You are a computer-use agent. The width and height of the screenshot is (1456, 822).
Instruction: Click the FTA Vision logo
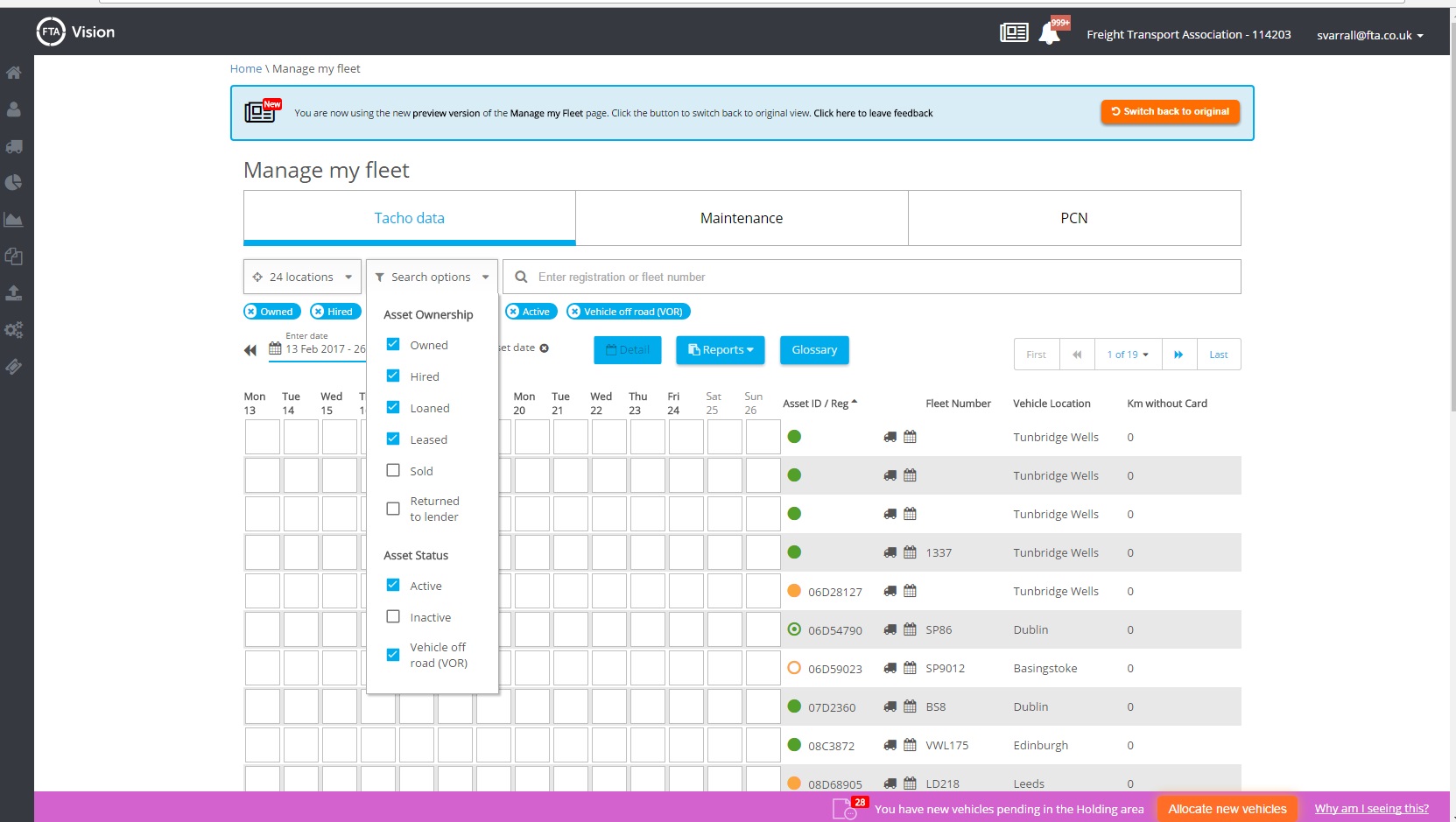coord(76,32)
